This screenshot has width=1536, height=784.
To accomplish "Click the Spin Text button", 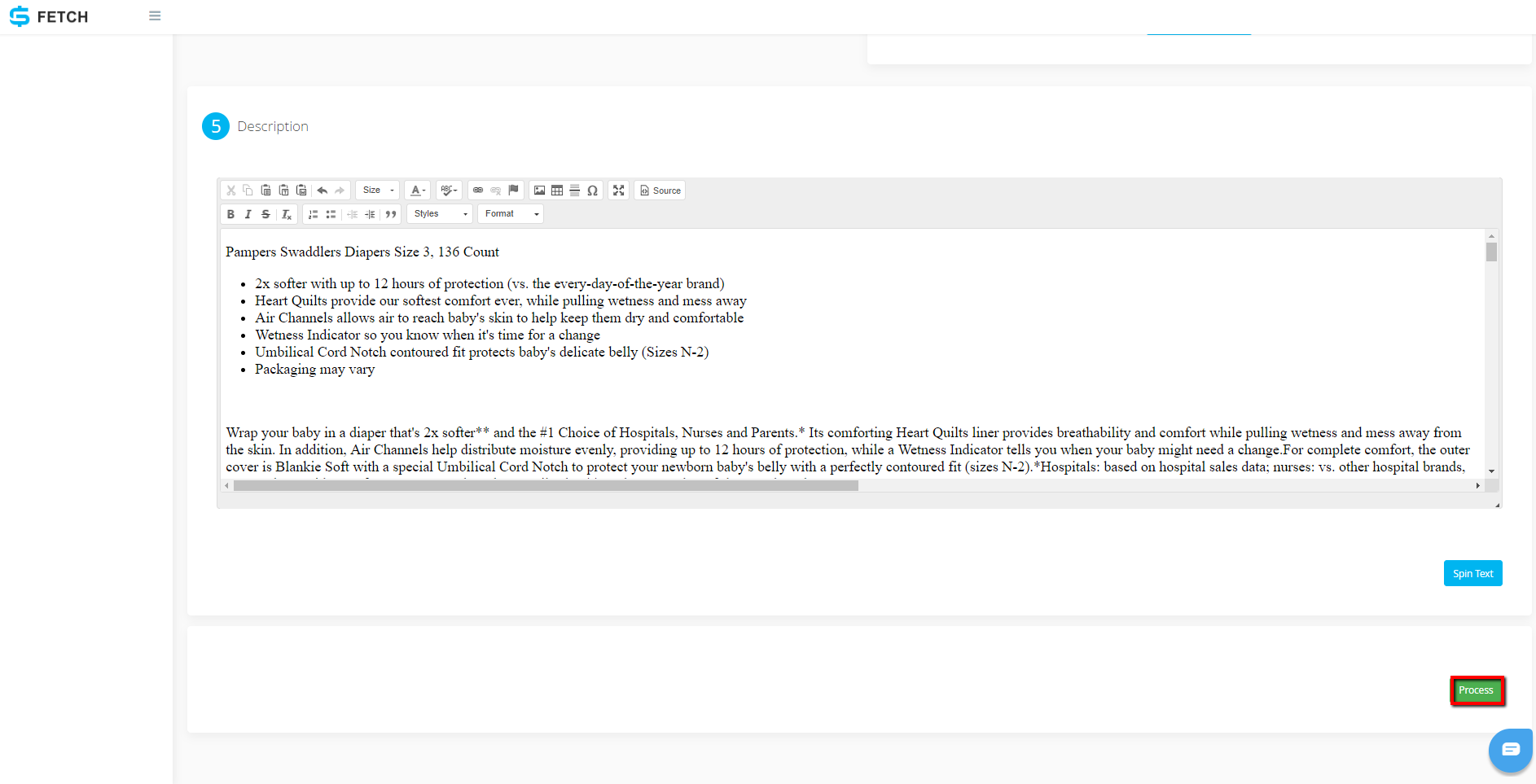I will 1472,573.
